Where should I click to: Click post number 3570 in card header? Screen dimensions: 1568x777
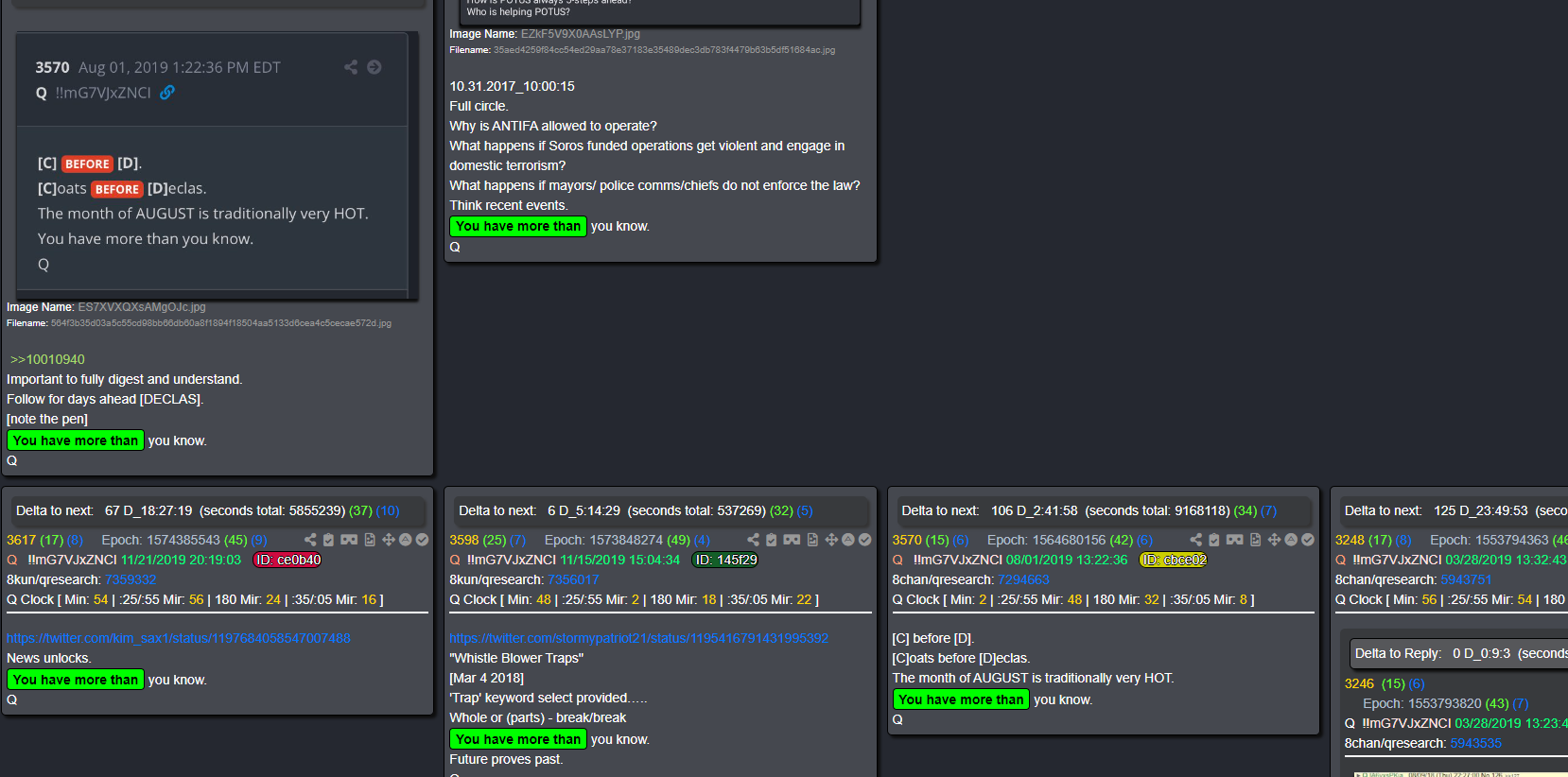[x=906, y=540]
